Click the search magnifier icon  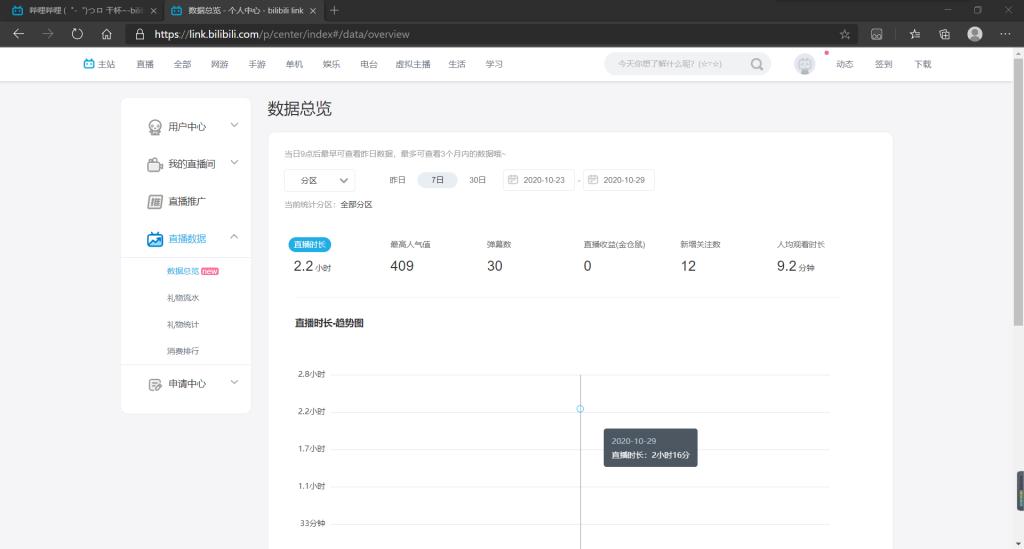(x=757, y=64)
